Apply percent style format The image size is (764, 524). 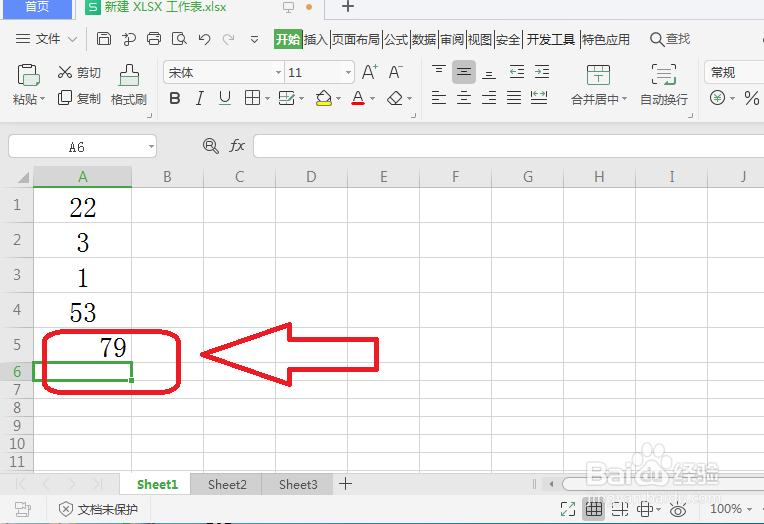pyautogui.click(x=751, y=98)
